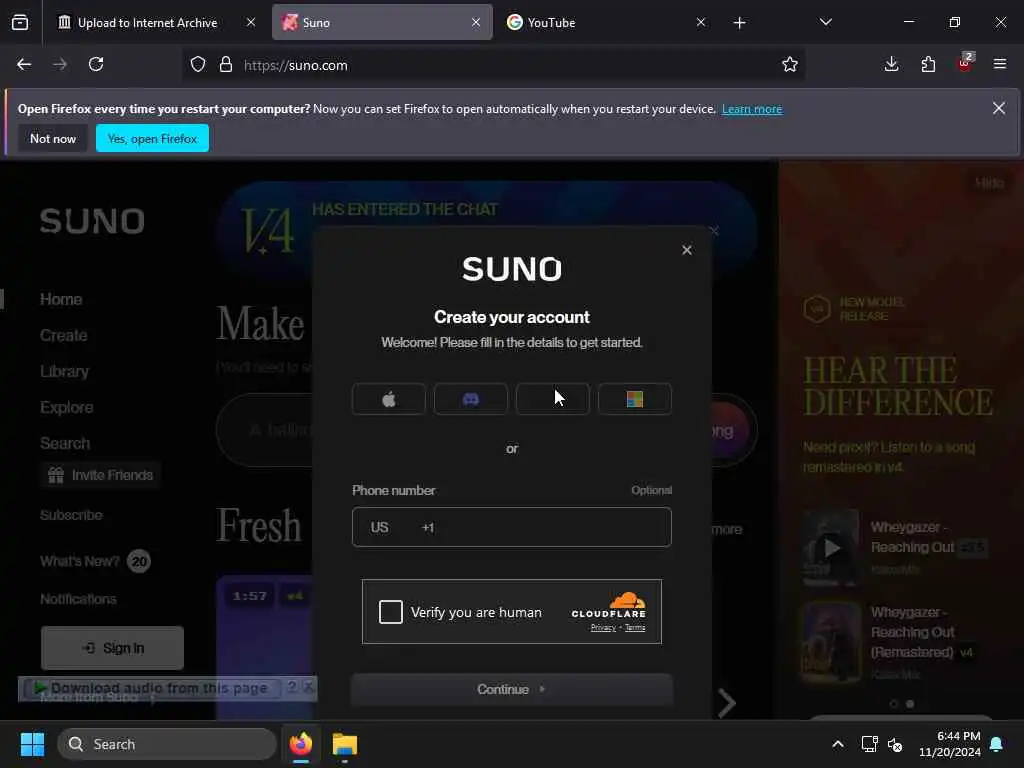The image size is (1024, 768).
Task: Click the SUNO logo in sidebar
Action: click(x=92, y=221)
